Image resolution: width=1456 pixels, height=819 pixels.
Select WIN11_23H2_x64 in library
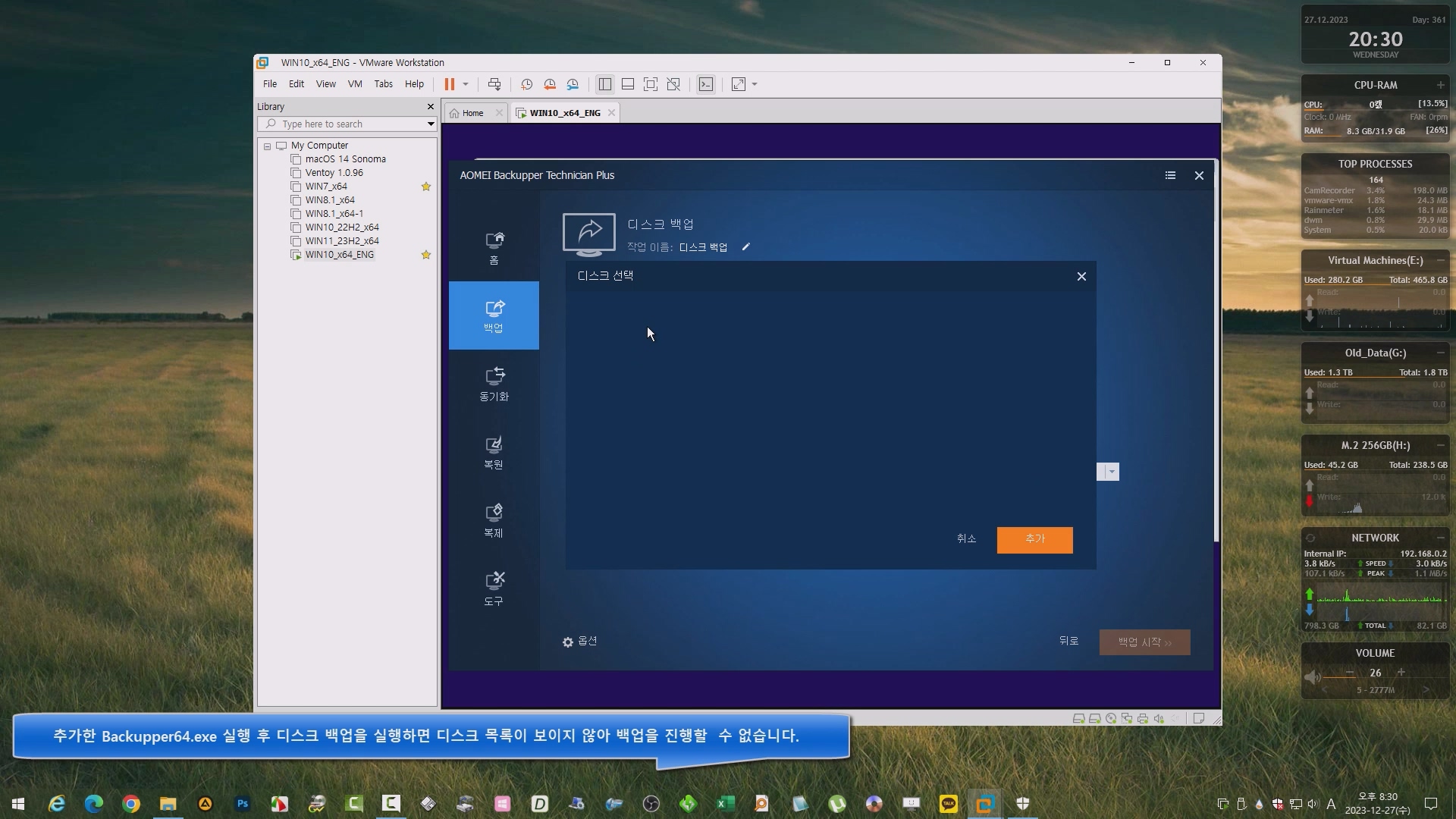pos(342,241)
